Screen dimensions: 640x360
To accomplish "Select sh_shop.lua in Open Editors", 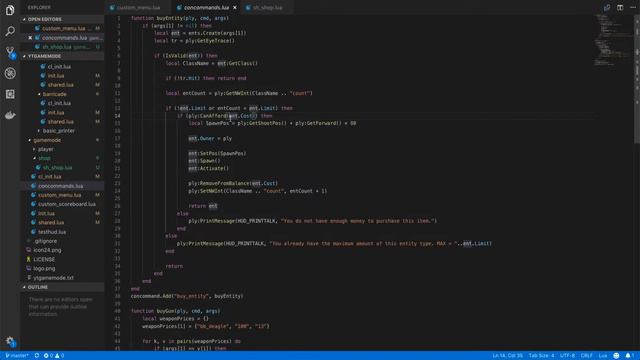I will (x=62, y=47).
